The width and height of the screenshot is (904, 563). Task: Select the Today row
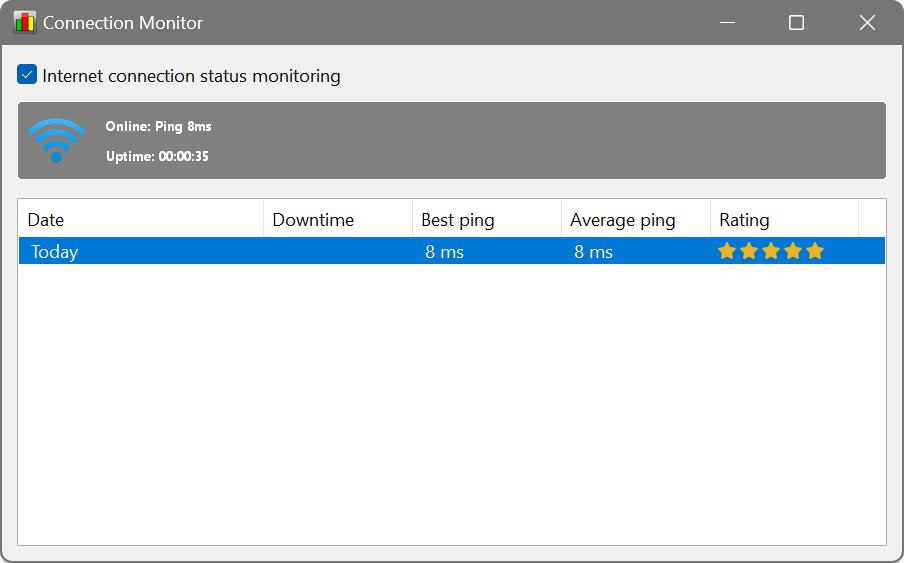[x=452, y=251]
